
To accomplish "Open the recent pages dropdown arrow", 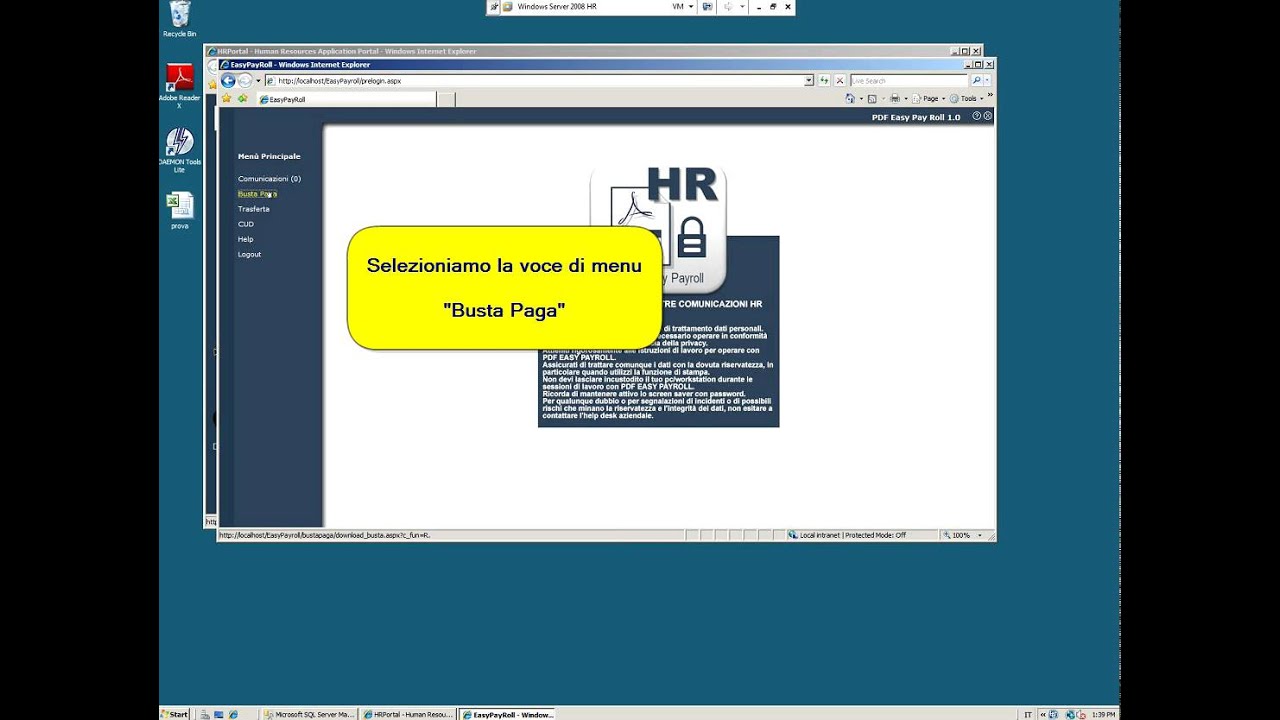I will [258, 80].
